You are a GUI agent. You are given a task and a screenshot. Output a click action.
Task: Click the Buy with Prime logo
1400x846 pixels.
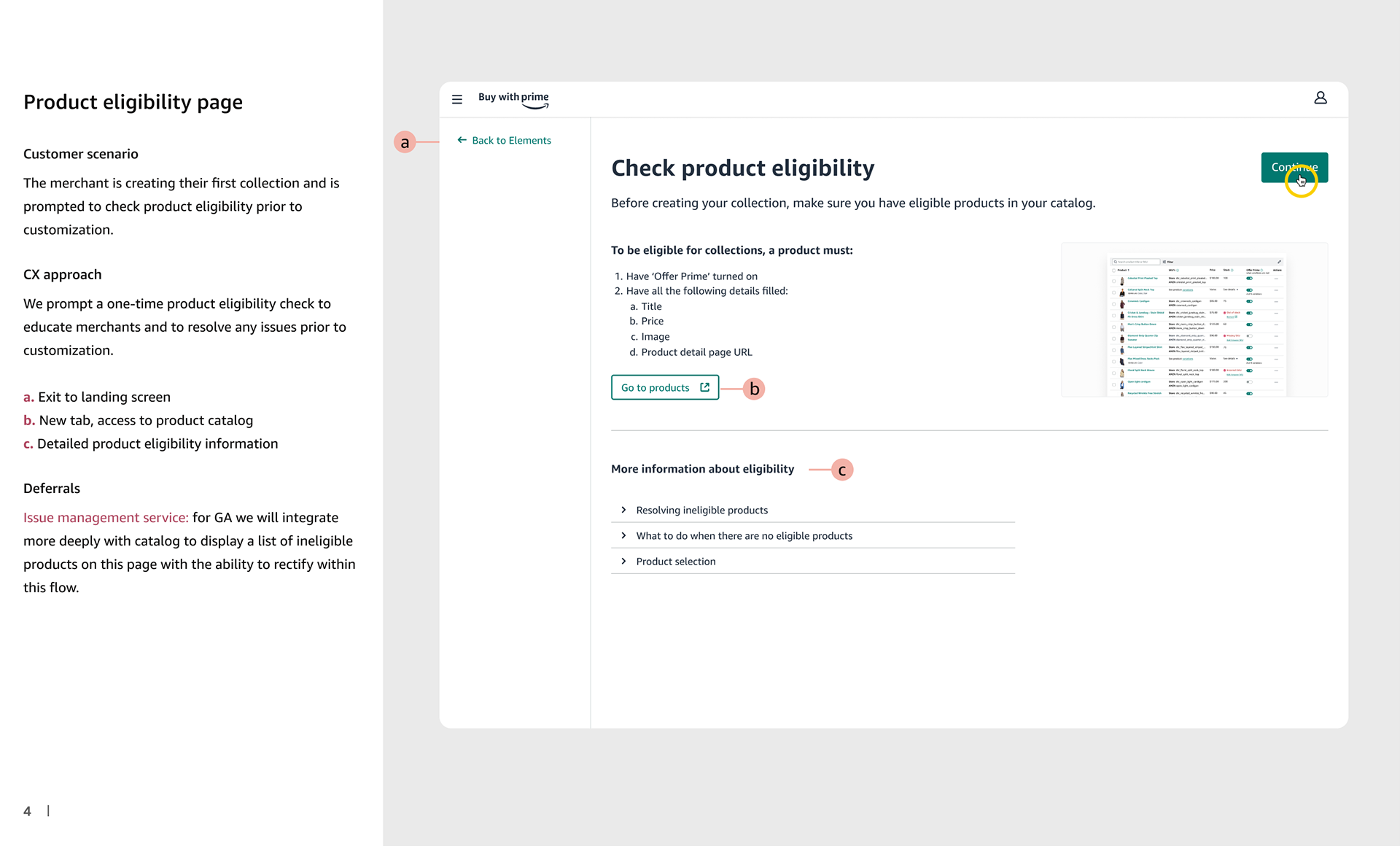pos(513,99)
